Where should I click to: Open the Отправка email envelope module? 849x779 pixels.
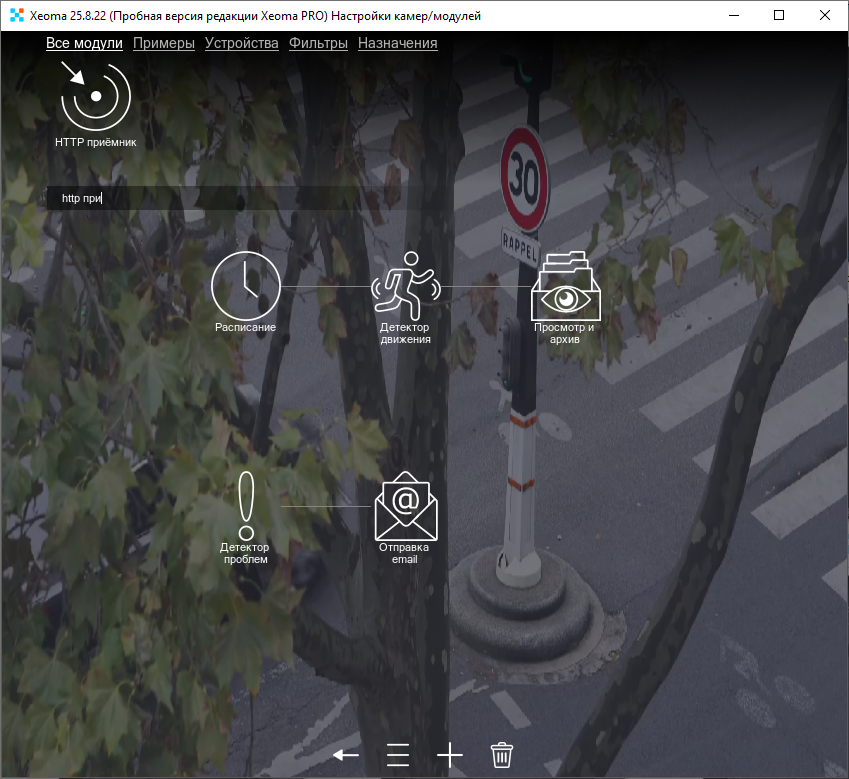(405, 507)
